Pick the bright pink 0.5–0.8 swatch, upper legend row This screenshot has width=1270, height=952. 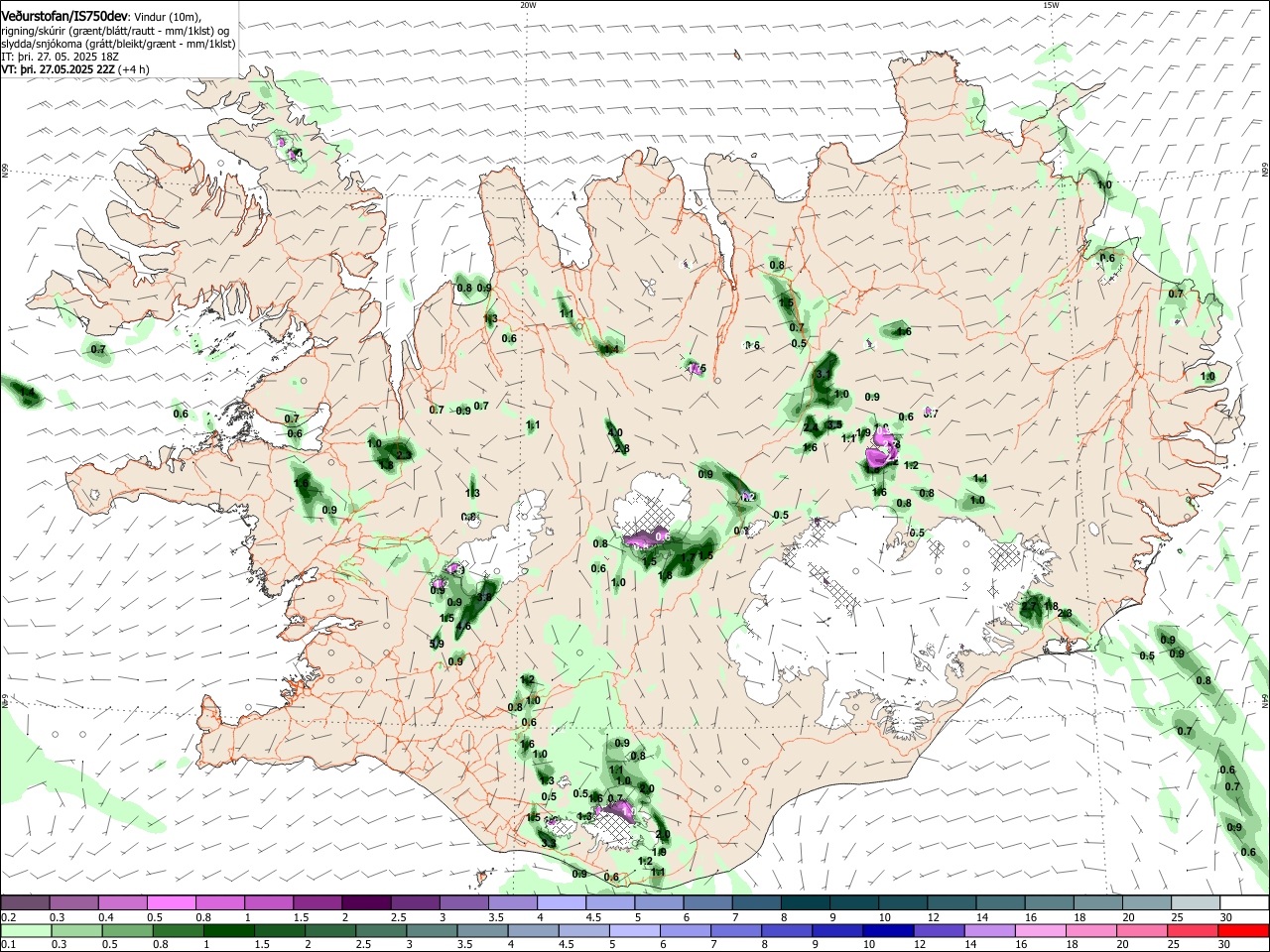click(x=171, y=902)
